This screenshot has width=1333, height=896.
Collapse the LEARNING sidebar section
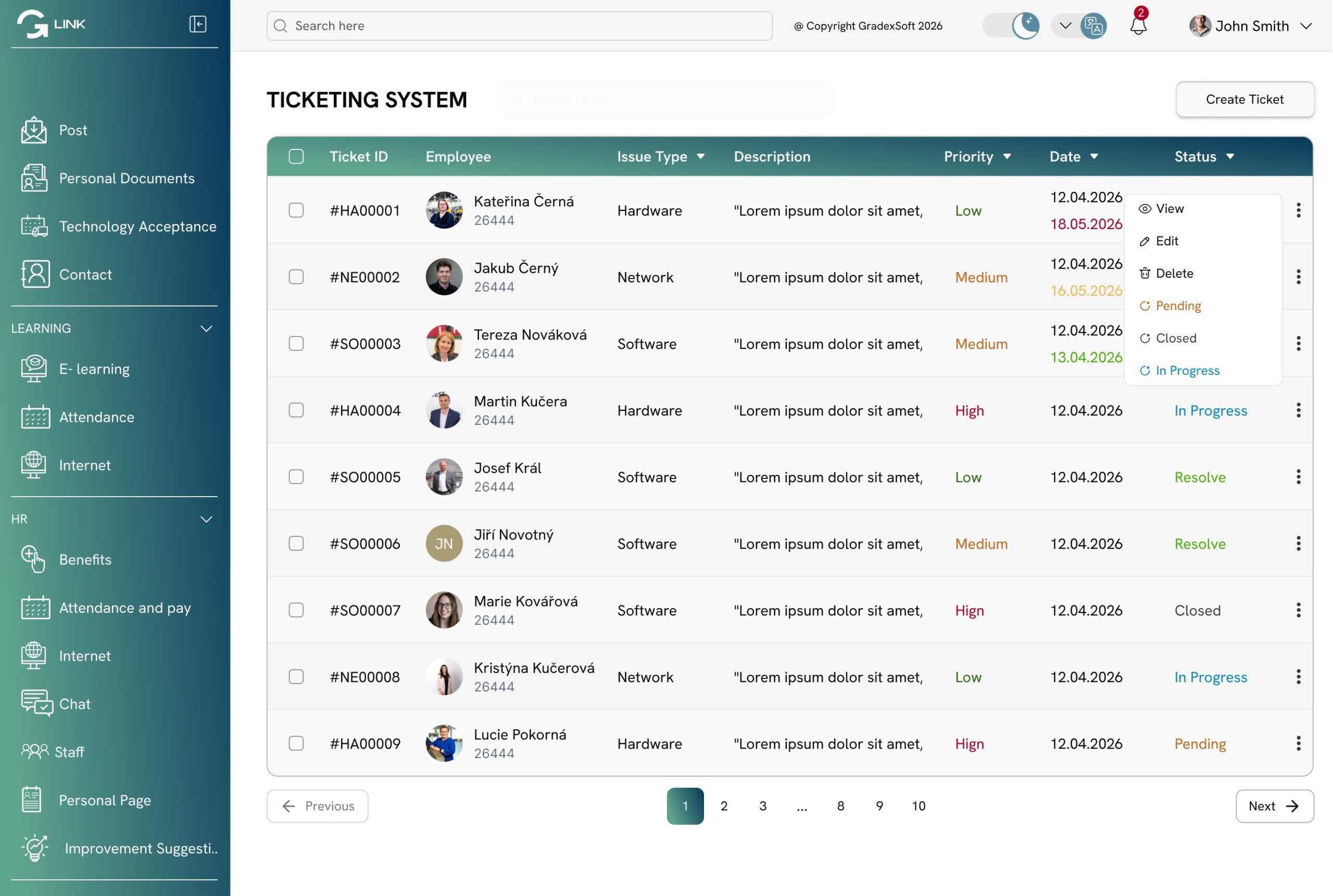click(x=206, y=328)
